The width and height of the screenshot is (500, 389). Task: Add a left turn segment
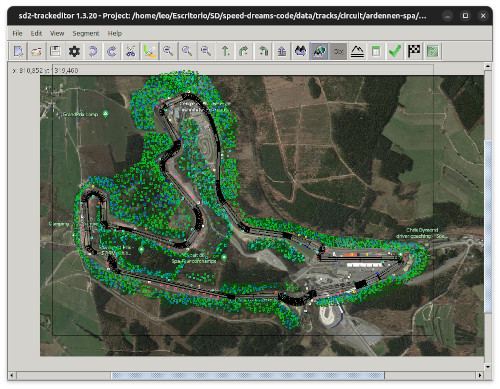[x=263, y=51]
